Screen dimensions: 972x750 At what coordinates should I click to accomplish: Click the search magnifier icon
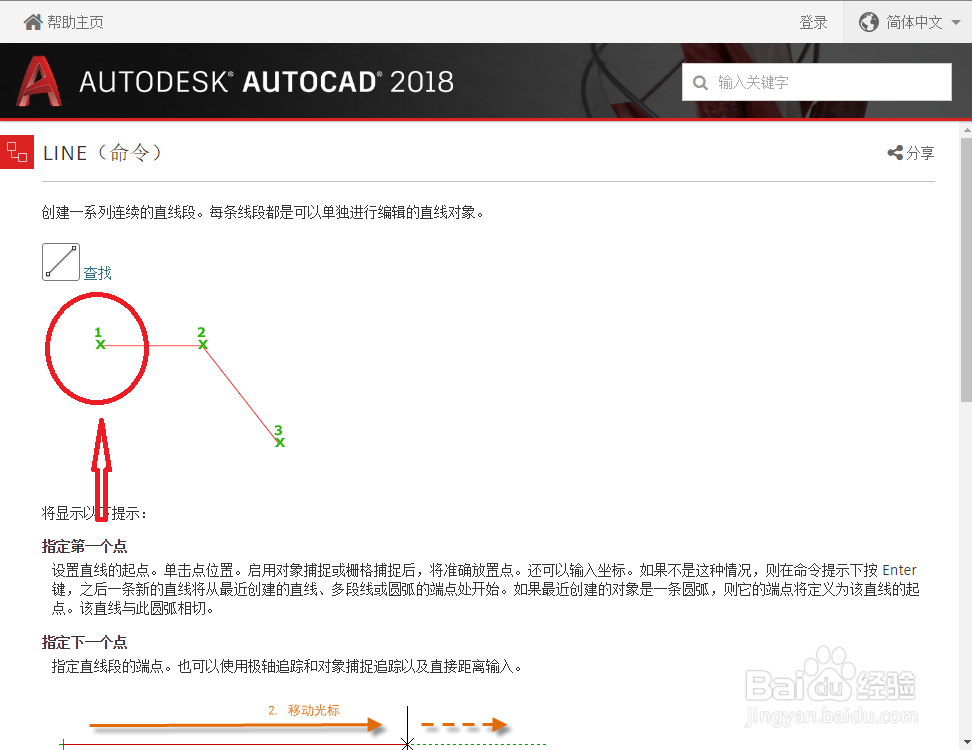click(700, 82)
